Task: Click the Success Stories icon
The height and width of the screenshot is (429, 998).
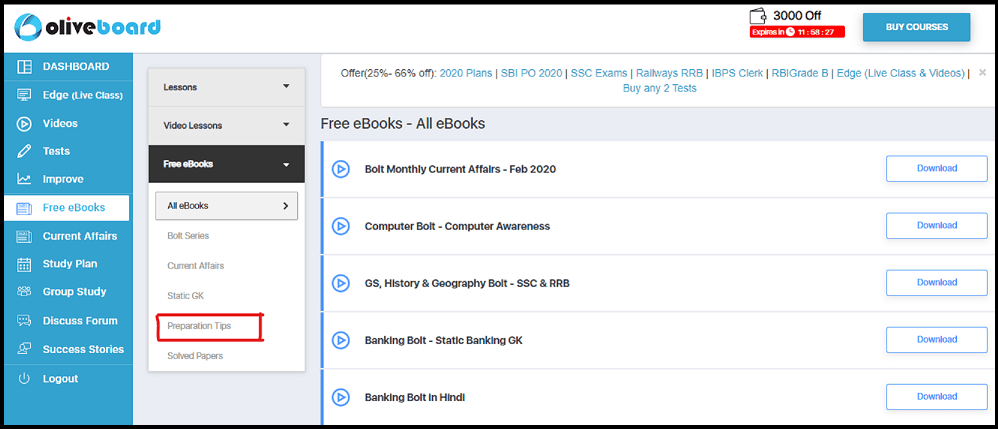Action: tap(24, 349)
